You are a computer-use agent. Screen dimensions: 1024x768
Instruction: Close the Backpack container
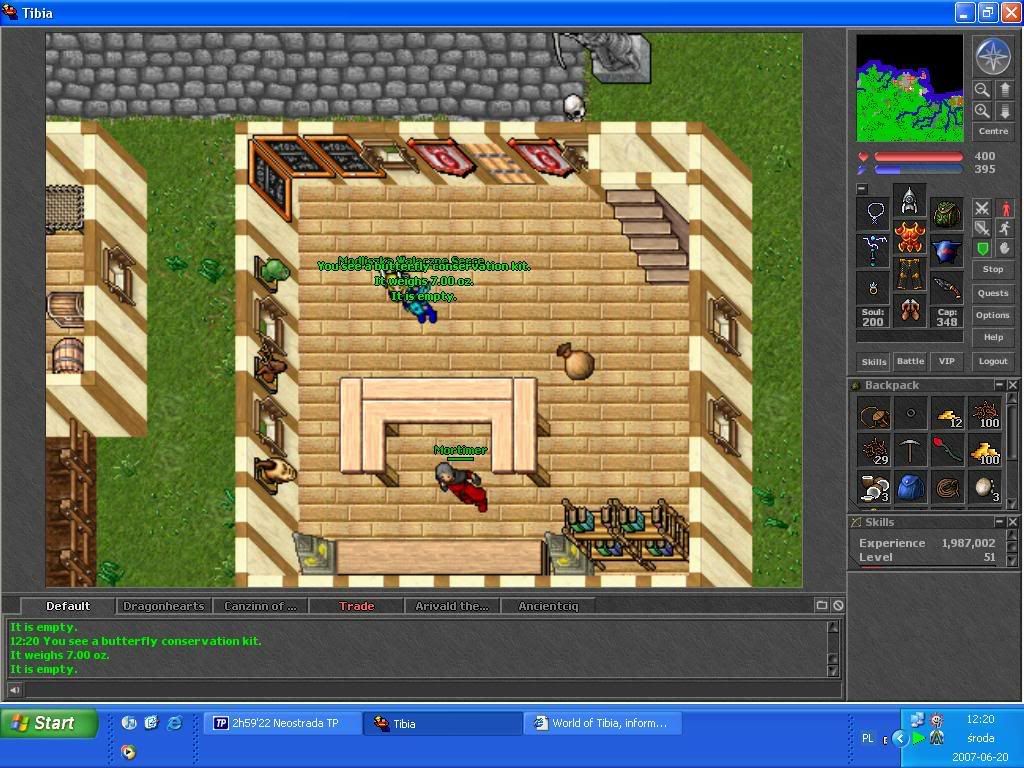click(1012, 385)
